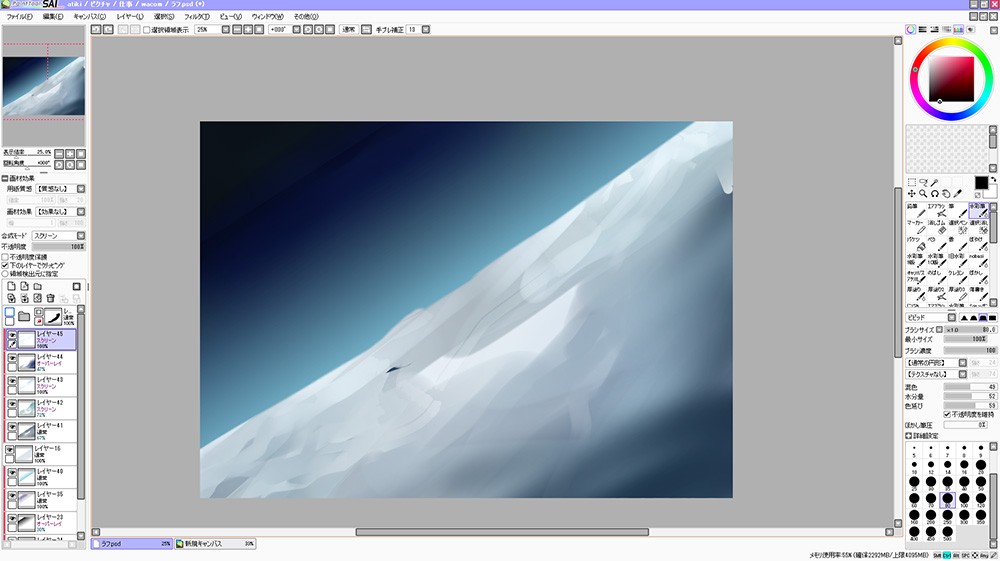Choose the マーカー marker brush
This screenshot has width=1000, height=561.
pyautogui.click(x=915, y=227)
